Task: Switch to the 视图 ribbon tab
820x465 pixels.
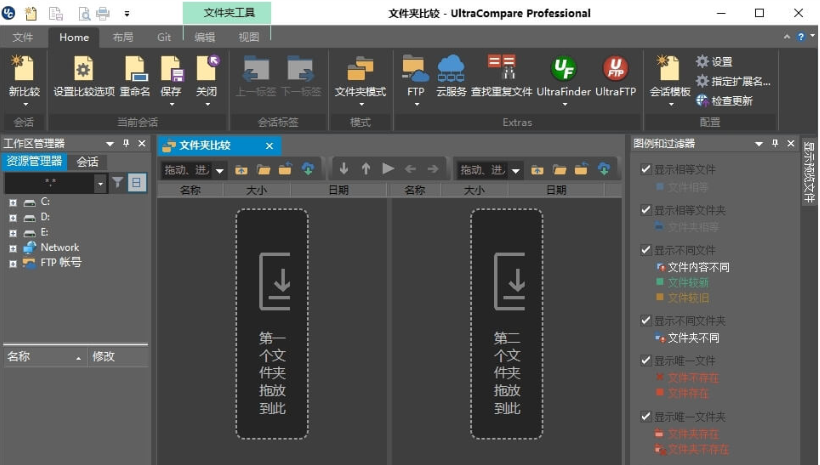Action: point(249,37)
